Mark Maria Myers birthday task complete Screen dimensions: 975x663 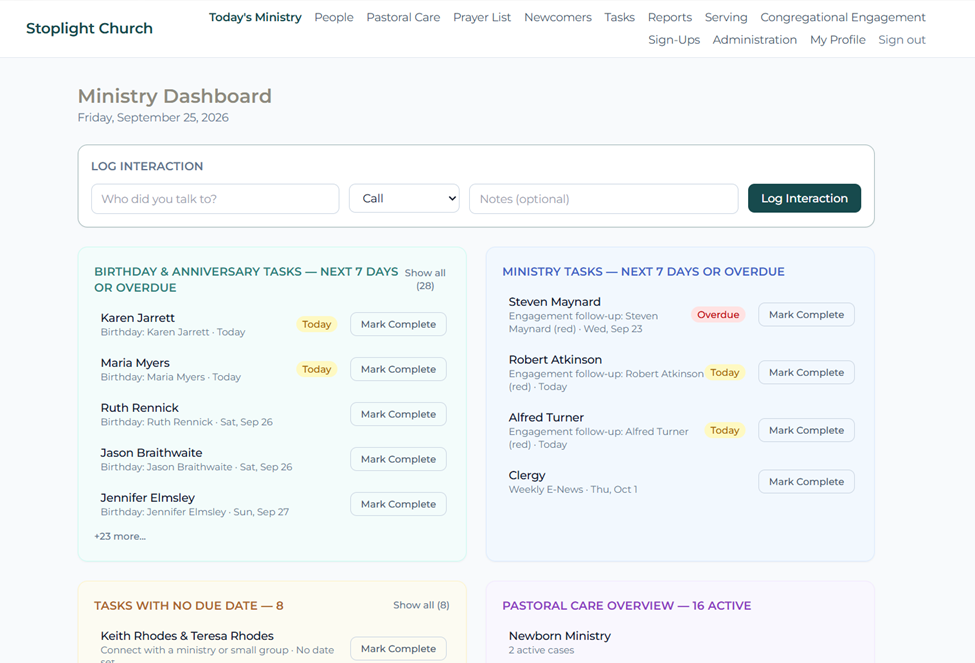click(x=398, y=369)
